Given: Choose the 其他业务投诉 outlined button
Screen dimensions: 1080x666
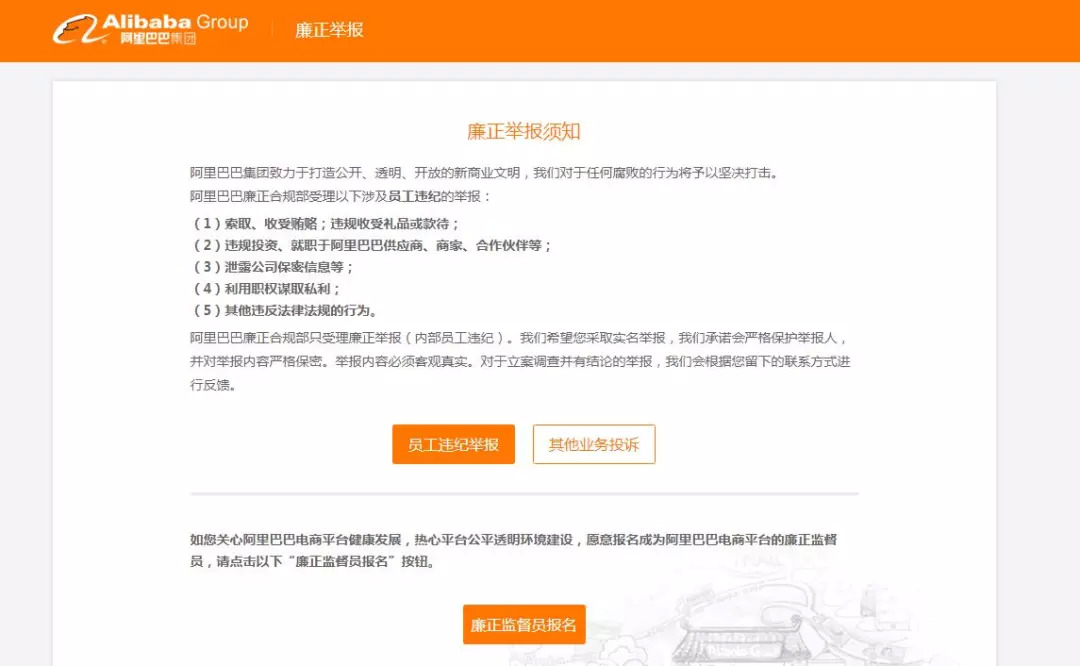Looking at the screenshot, I should 594,444.
